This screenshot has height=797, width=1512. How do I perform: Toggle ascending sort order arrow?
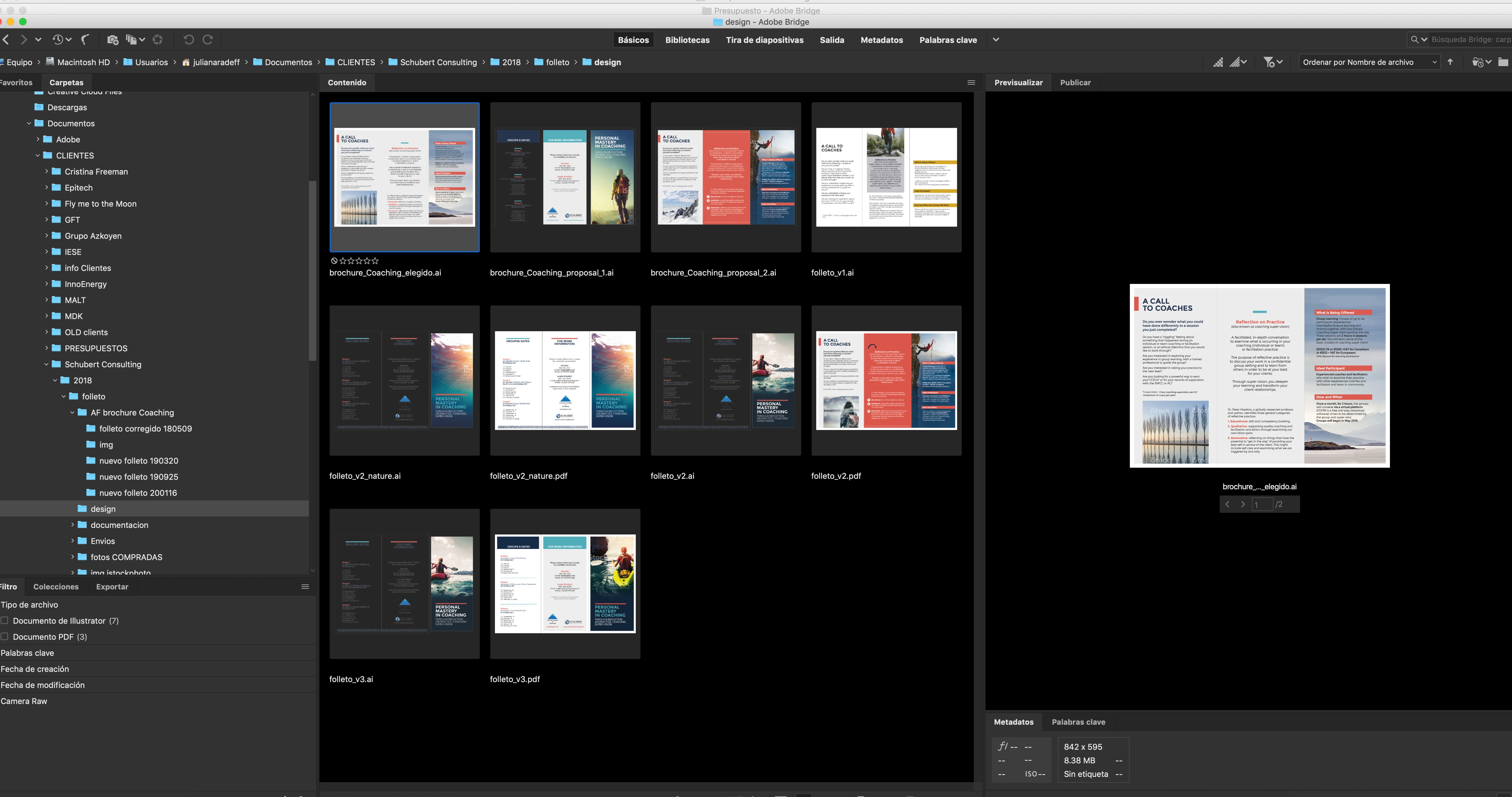click(x=1451, y=62)
